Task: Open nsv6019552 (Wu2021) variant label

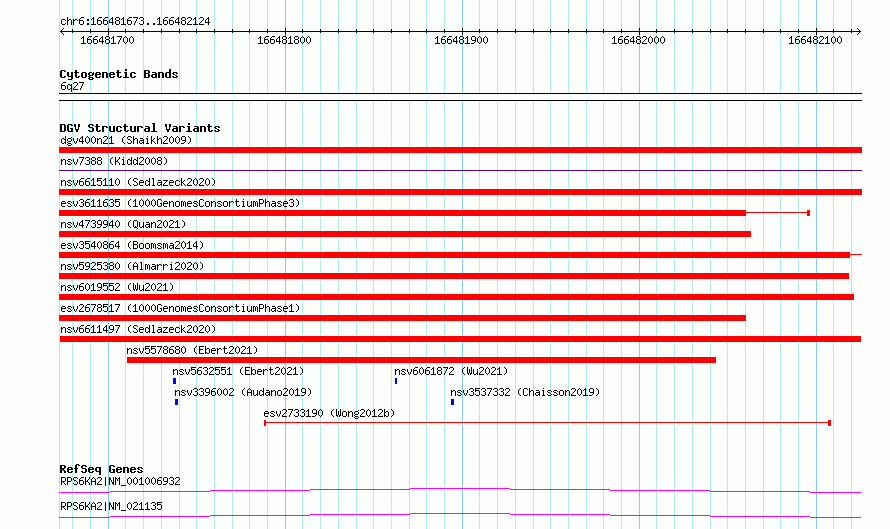Action: [117, 287]
